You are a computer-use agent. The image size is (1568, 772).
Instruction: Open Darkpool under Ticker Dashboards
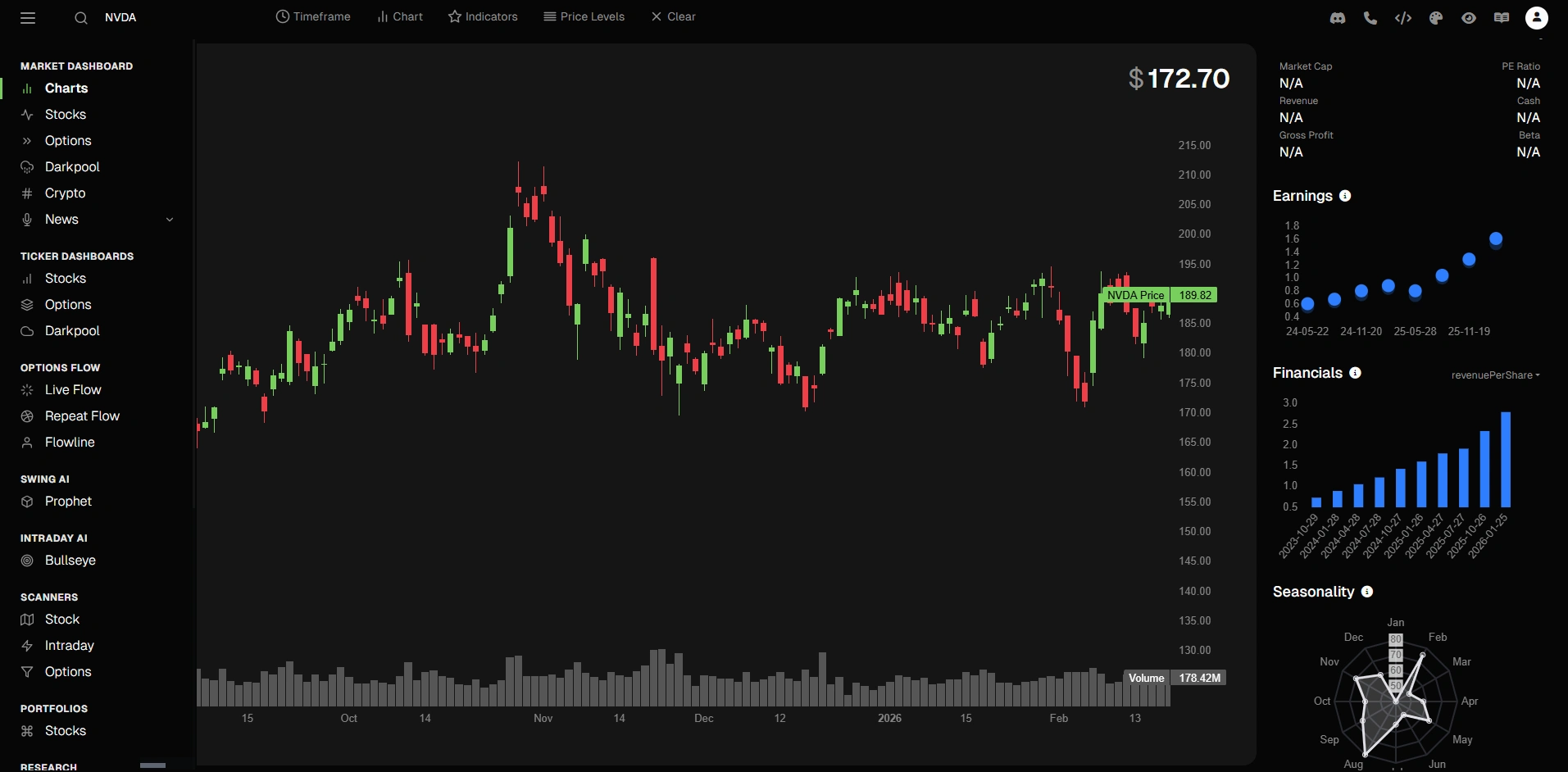point(72,331)
